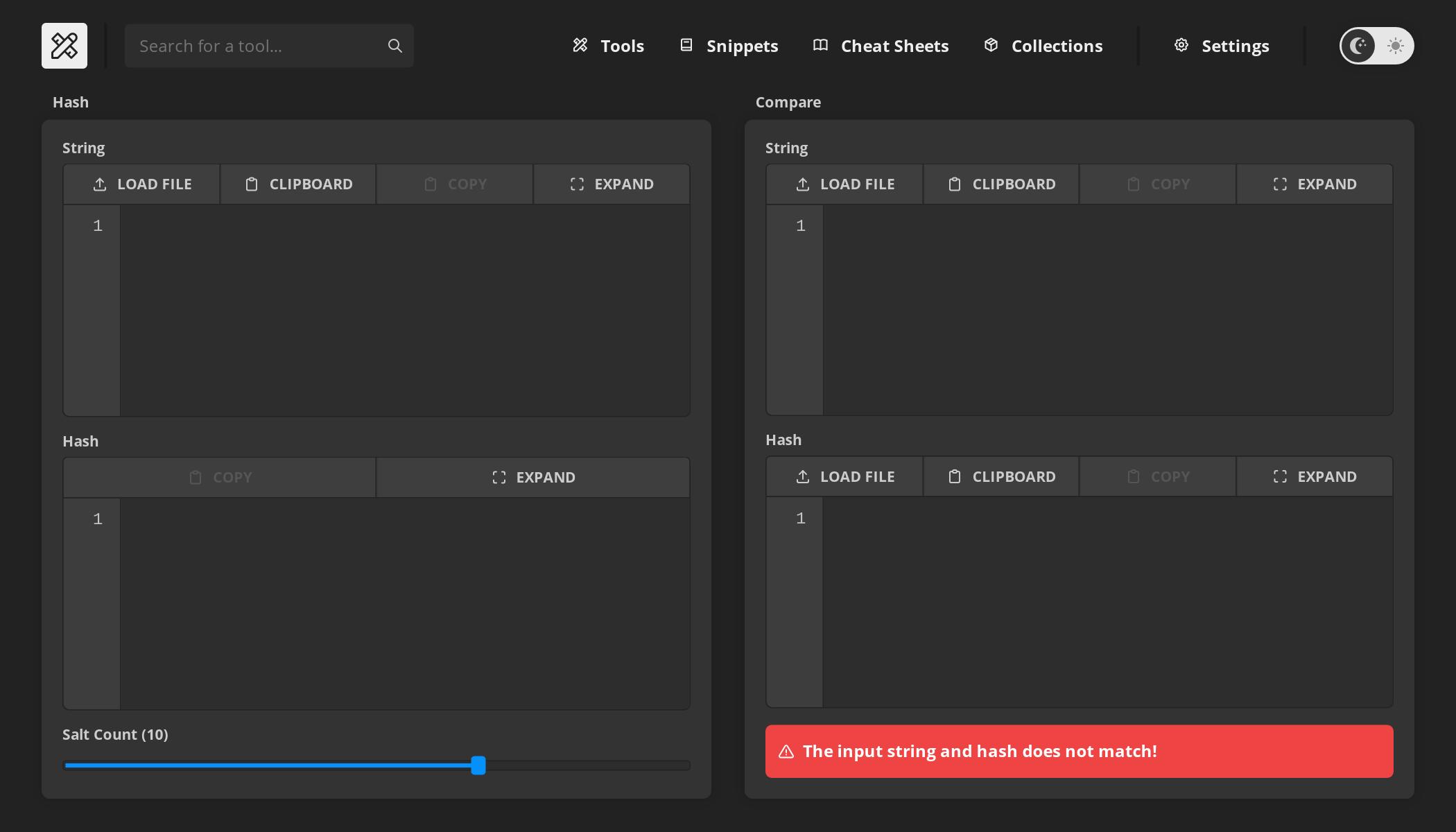Image resolution: width=1456 pixels, height=832 pixels.
Task: Click into the Hash output text area
Action: click(405, 603)
